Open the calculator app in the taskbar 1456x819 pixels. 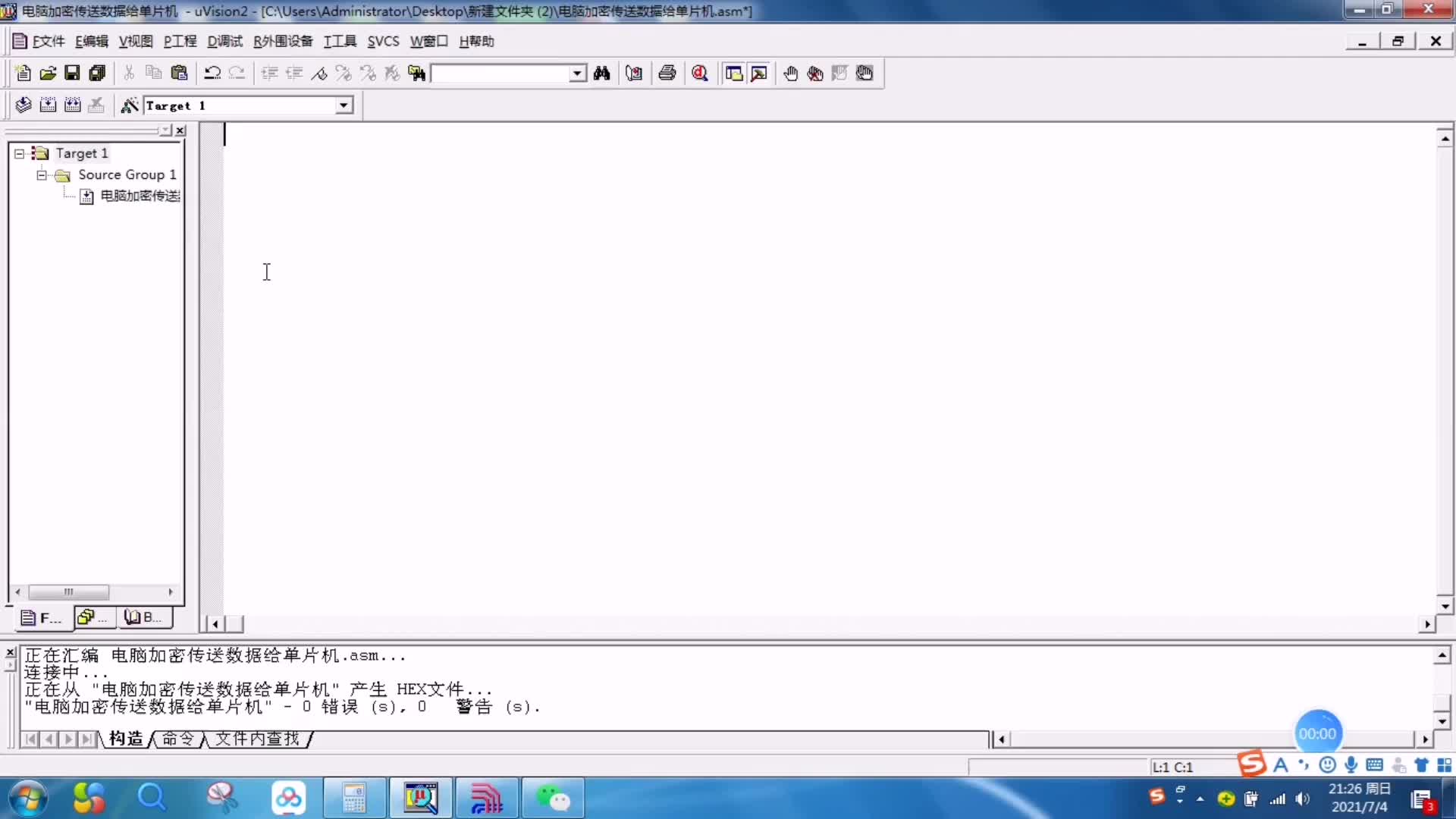tap(354, 798)
